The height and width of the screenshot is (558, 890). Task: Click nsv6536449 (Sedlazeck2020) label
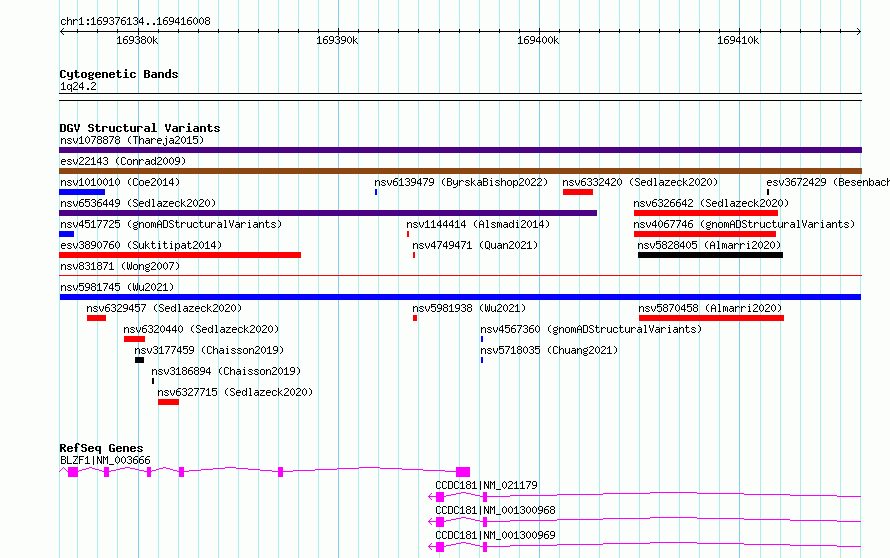pos(138,203)
